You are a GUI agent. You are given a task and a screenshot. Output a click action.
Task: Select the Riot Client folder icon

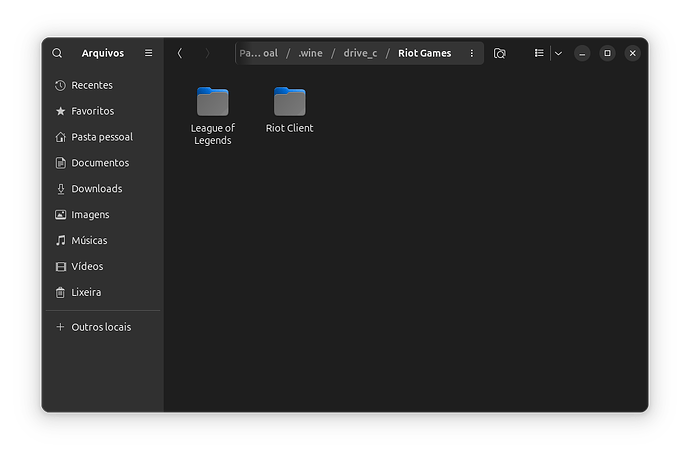pos(290,102)
